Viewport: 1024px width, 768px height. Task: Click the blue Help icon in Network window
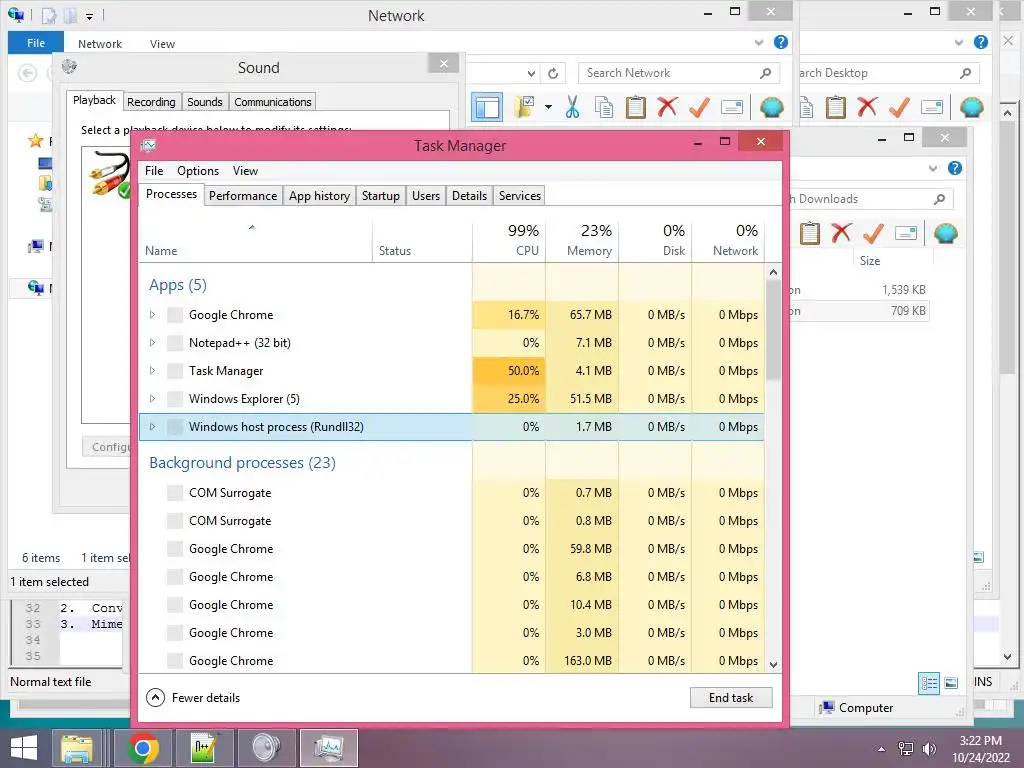(x=780, y=42)
